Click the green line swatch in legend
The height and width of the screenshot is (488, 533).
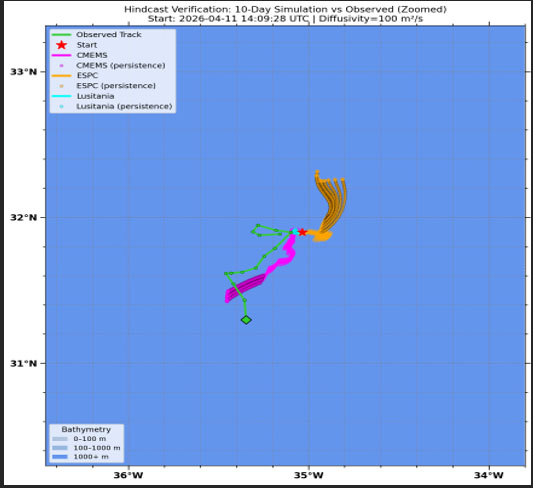point(62,35)
